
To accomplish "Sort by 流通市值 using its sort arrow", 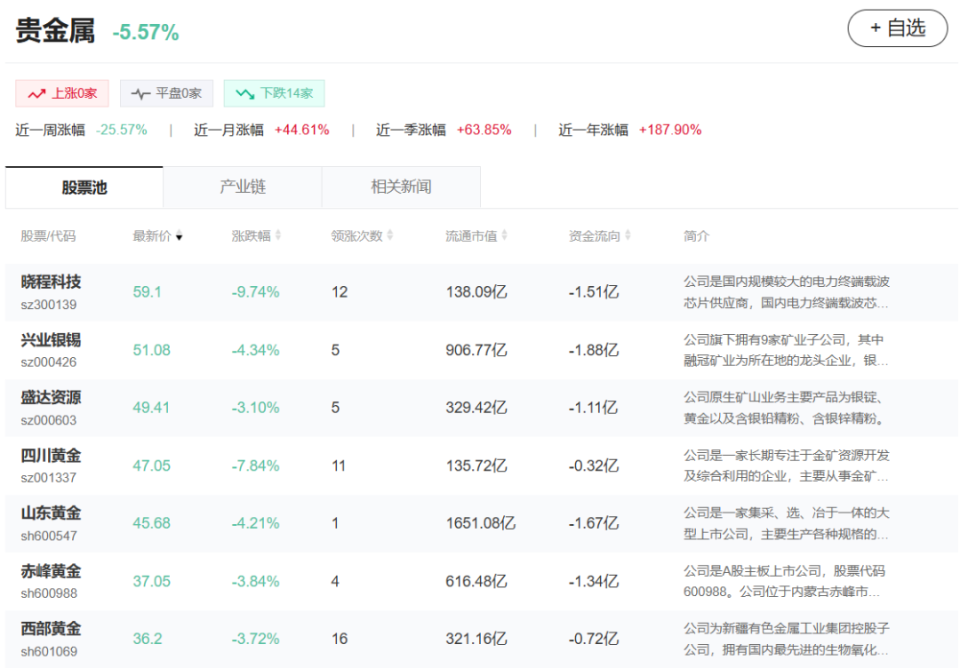I will 504,237.
